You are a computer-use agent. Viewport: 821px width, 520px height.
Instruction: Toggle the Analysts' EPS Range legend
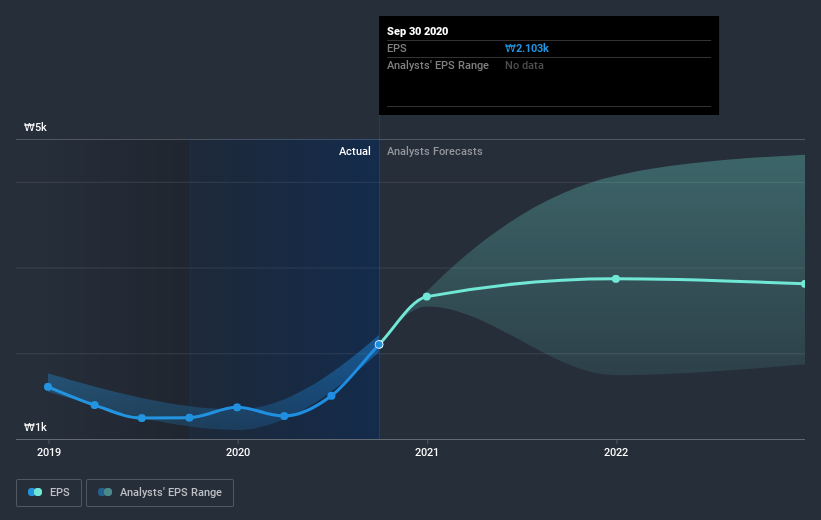click(x=160, y=493)
